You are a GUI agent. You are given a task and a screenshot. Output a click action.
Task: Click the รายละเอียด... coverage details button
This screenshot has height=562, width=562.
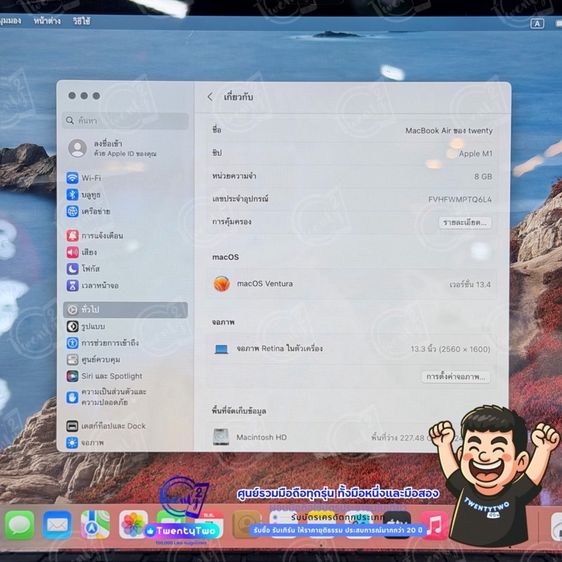tap(465, 223)
